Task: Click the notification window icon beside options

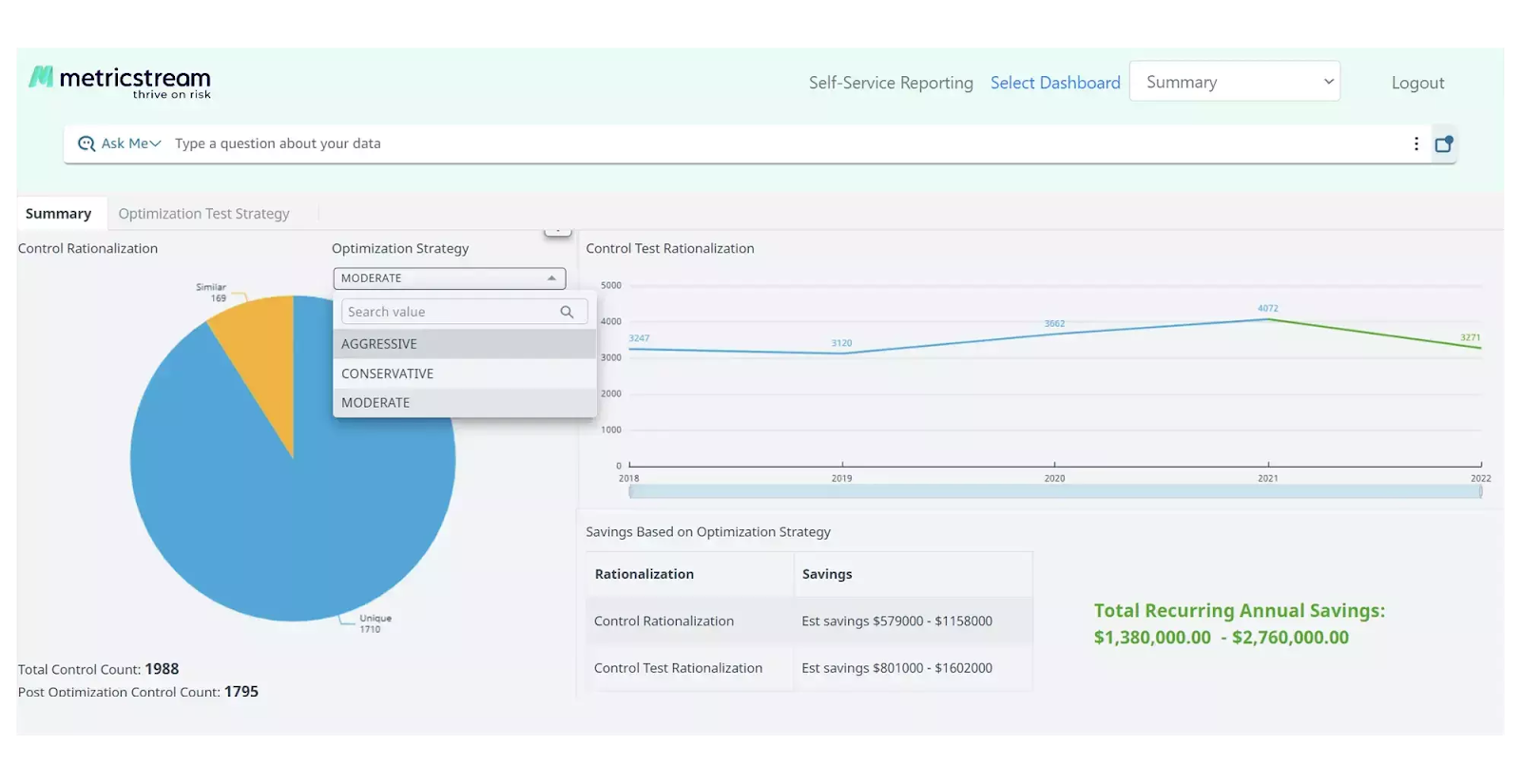Action: [x=1444, y=143]
